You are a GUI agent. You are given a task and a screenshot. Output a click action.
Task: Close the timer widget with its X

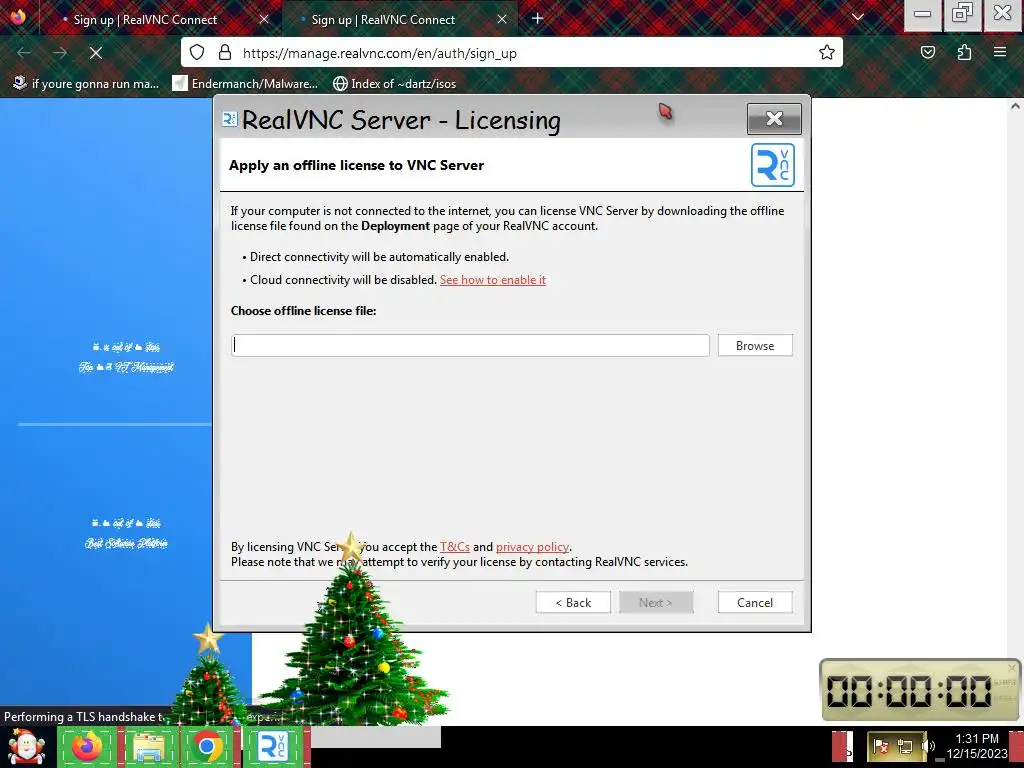point(1012,667)
